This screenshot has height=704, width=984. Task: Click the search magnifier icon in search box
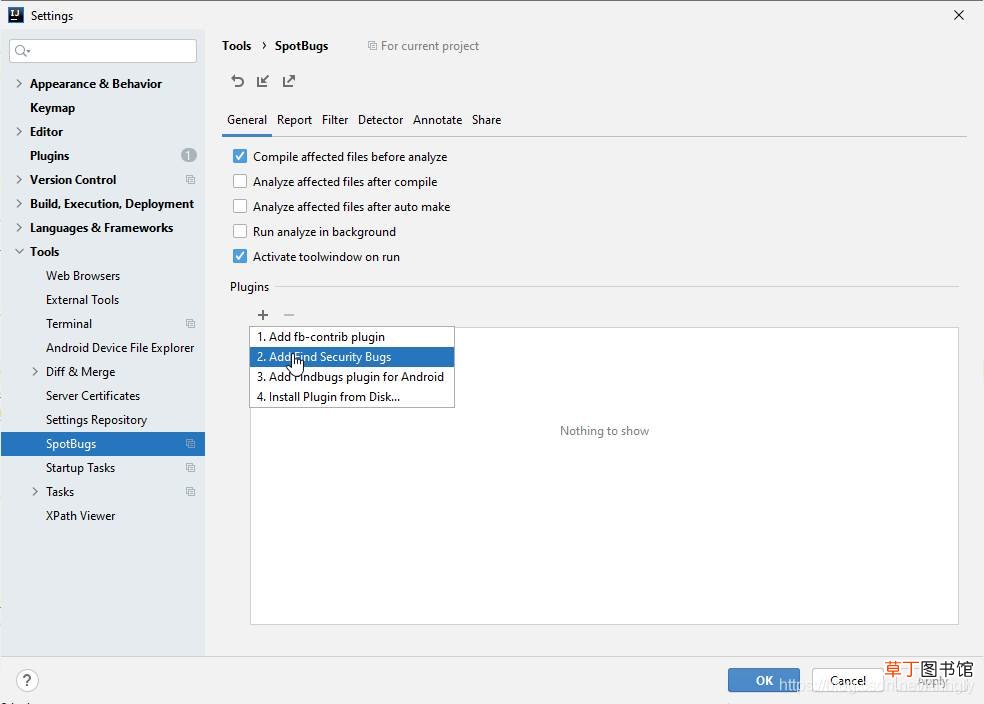[x=22, y=51]
